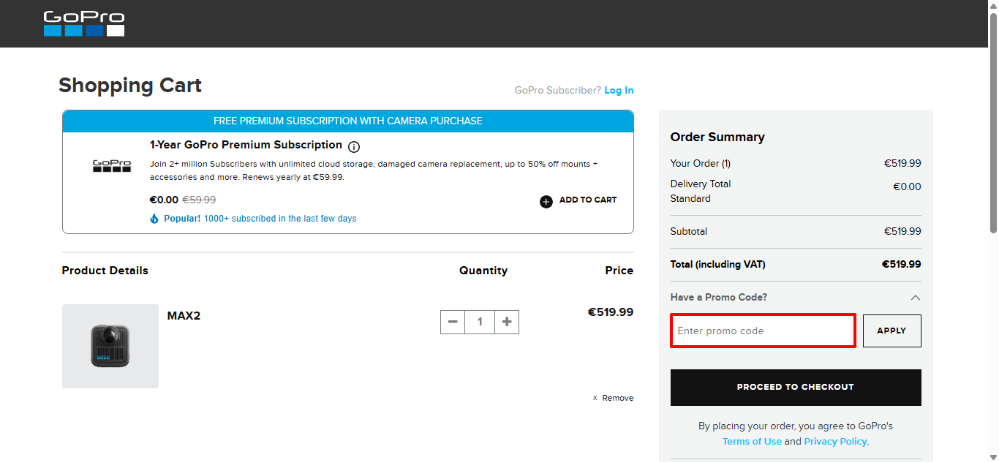Screen dimensions: 999x462
Task: Open the MAX2 camera thumbnail
Action: click(110, 346)
